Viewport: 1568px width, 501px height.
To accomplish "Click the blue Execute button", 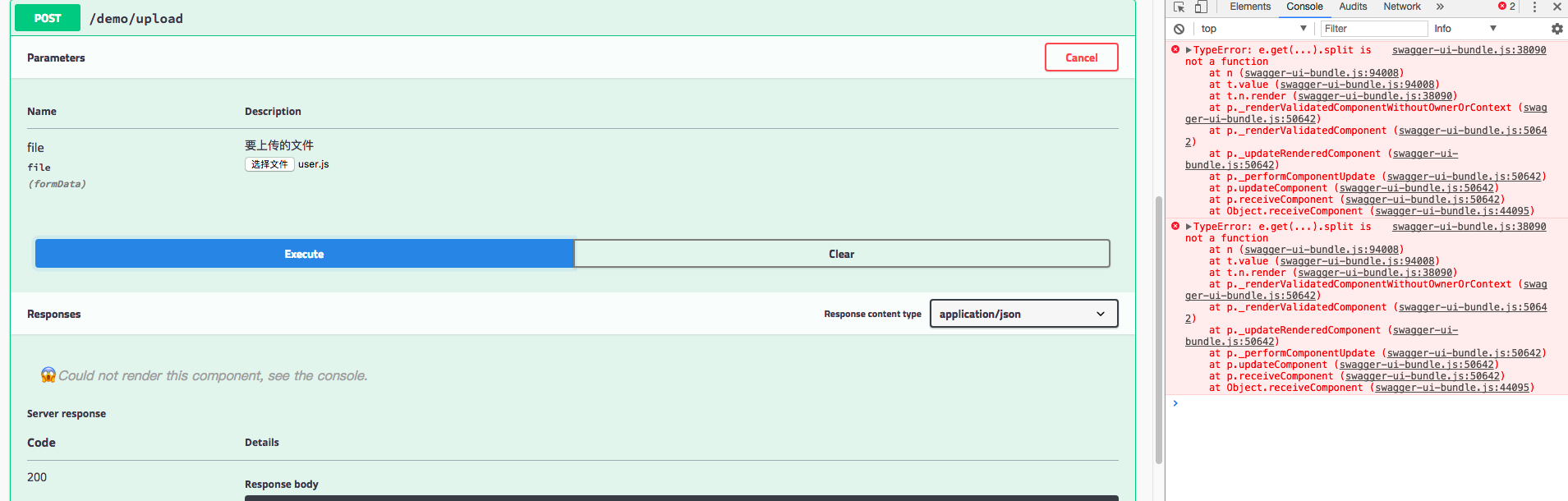I will (x=304, y=254).
